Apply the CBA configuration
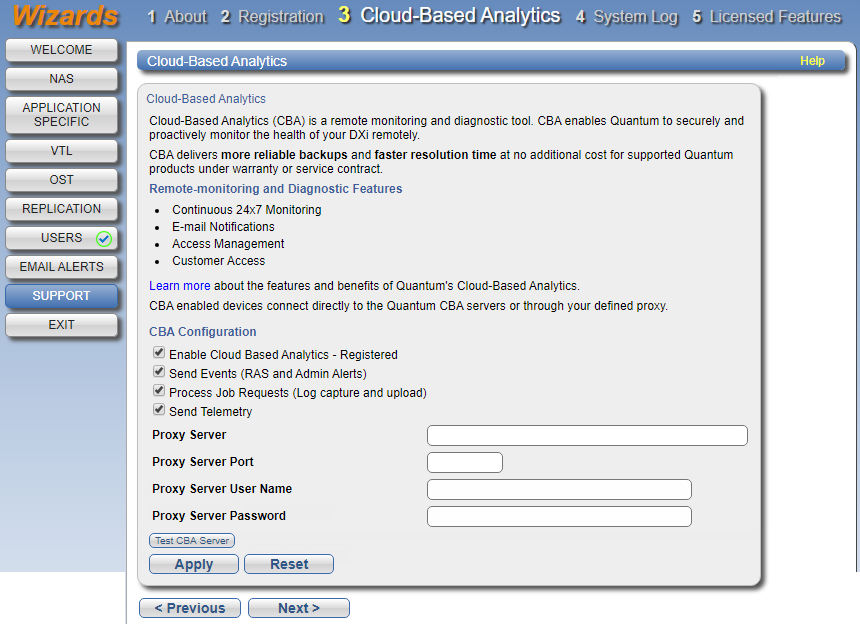This screenshot has width=860, height=624. pyautogui.click(x=194, y=564)
